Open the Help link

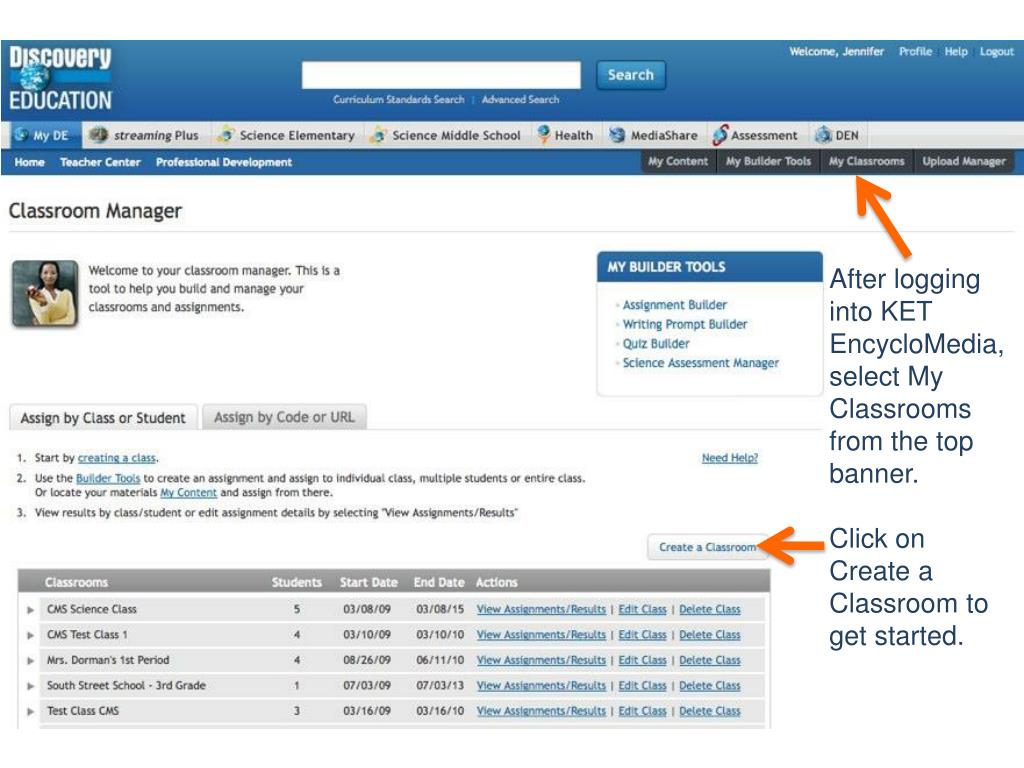click(x=955, y=52)
